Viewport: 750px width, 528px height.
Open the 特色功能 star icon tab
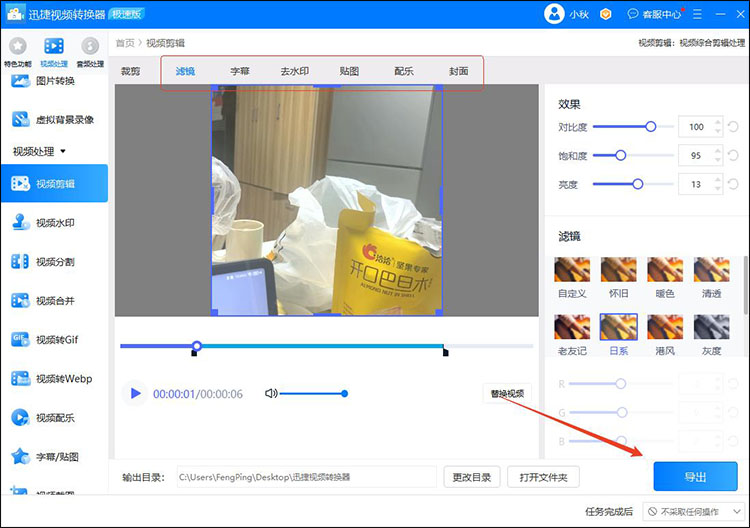tap(18, 52)
